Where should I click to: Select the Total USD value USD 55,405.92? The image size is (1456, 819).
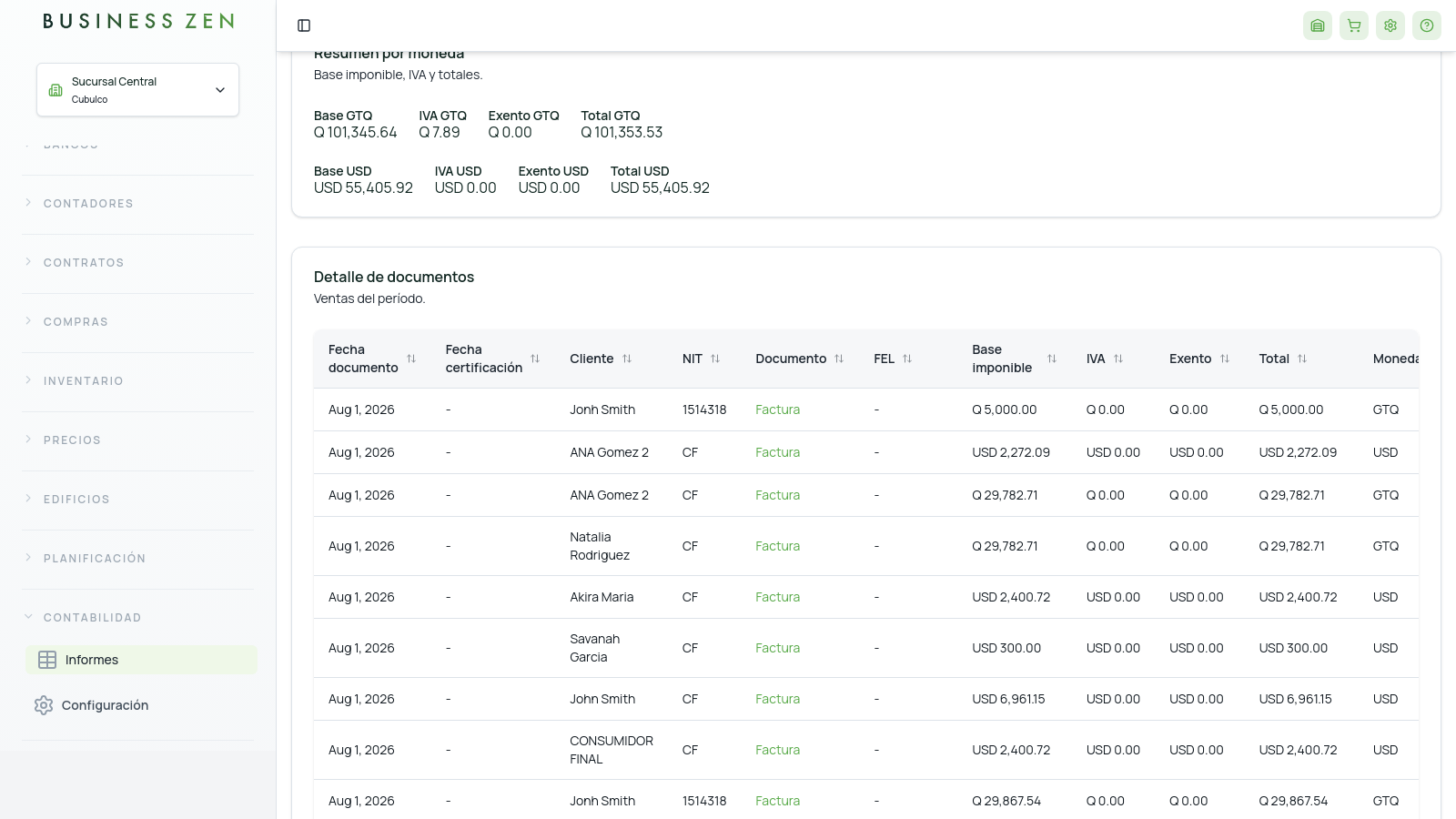[x=660, y=188]
